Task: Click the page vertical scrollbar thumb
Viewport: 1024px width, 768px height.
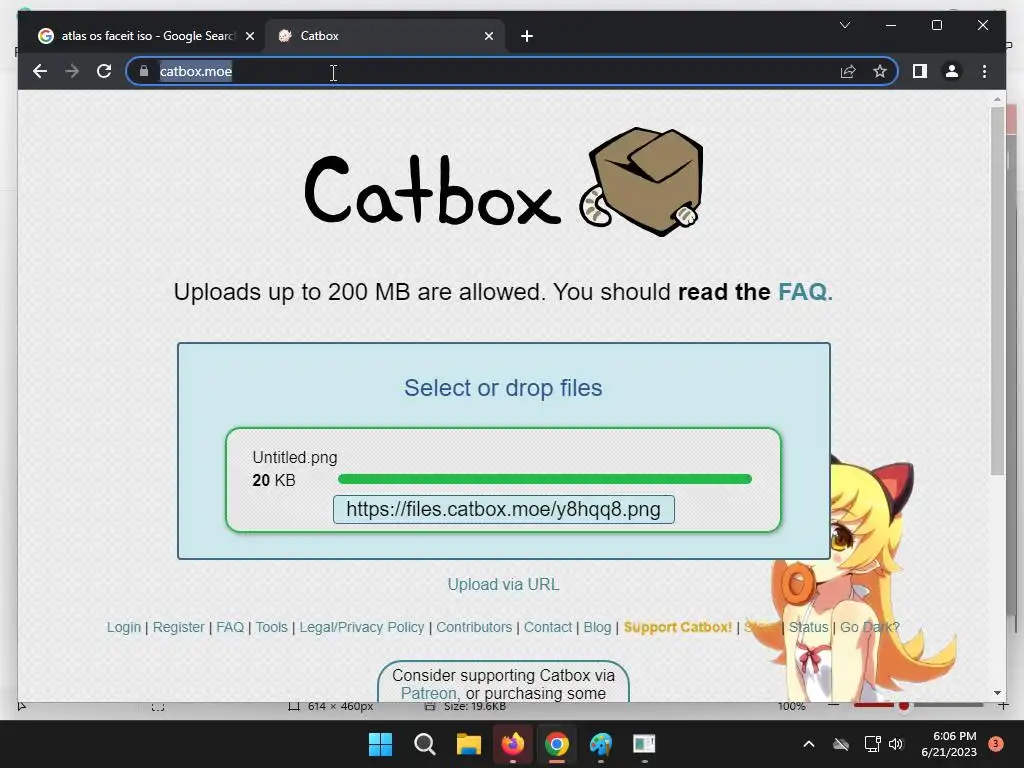Action: (x=997, y=291)
